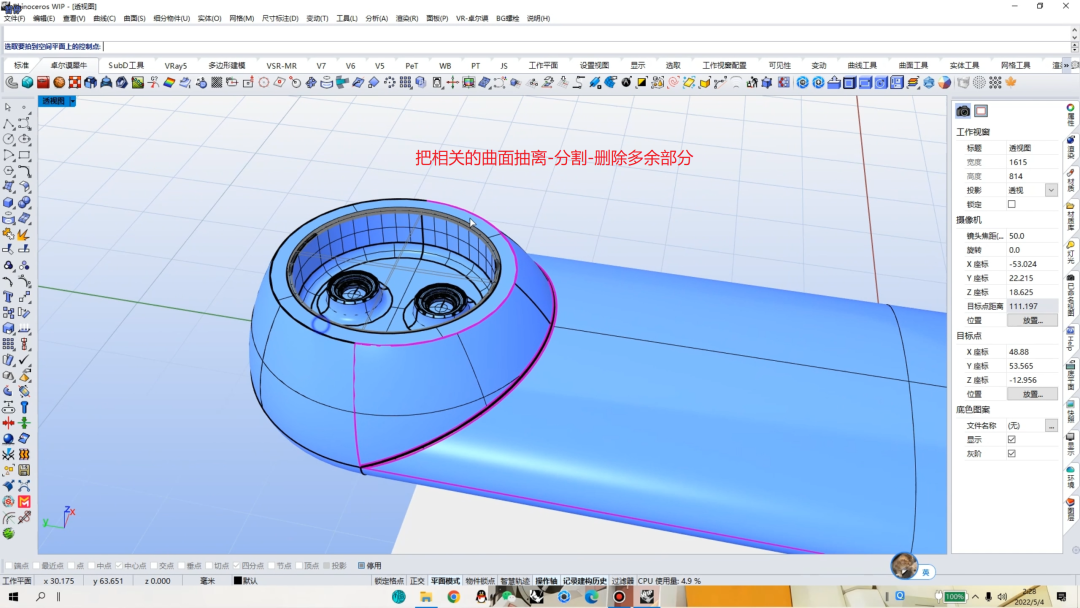This screenshot has height=608, width=1080.
Task: Click the black 默认 layer color swatch
Action: click(x=238, y=581)
